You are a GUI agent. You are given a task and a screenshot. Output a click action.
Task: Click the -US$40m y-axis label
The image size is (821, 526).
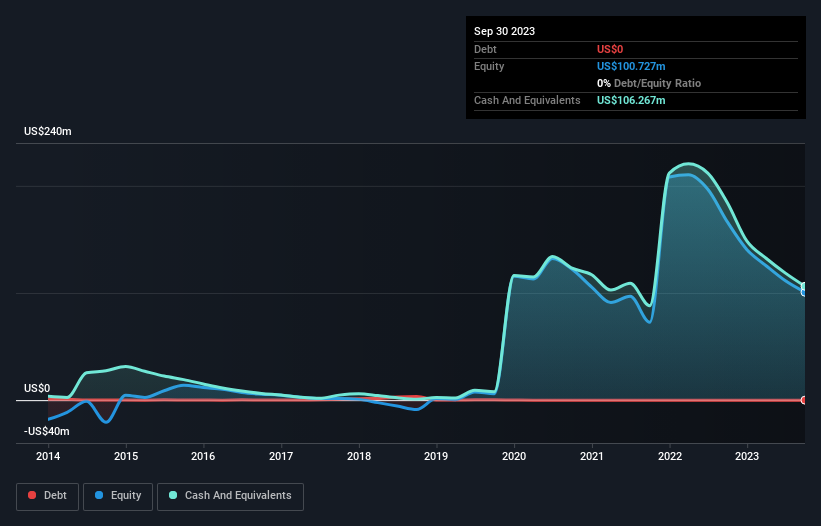(x=47, y=431)
